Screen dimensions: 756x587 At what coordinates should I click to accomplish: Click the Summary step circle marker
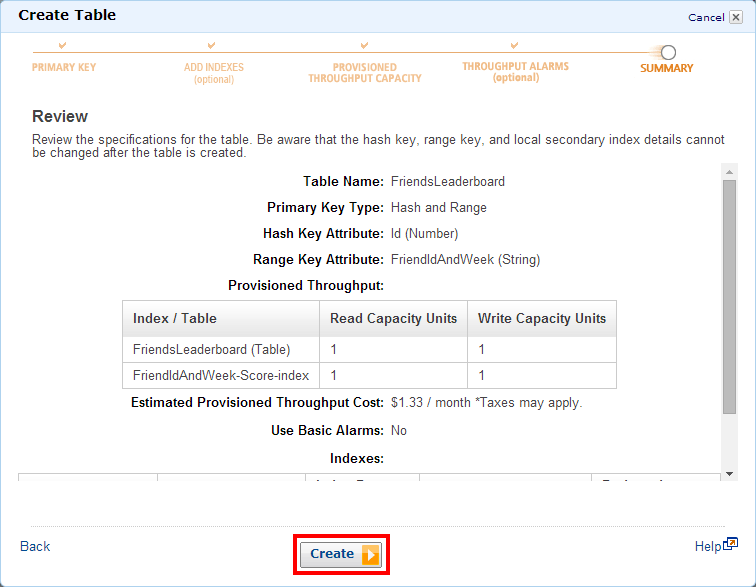click(x=668, y=52)
